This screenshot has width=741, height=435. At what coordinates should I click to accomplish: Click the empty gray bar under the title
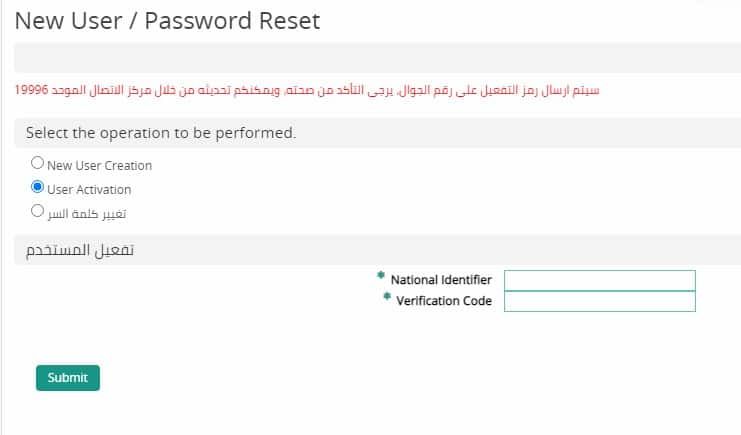click(378, 58)
